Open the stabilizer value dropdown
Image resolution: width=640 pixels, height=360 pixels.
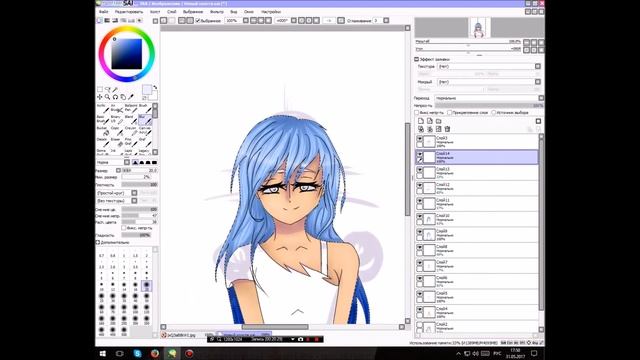[386, 20]
